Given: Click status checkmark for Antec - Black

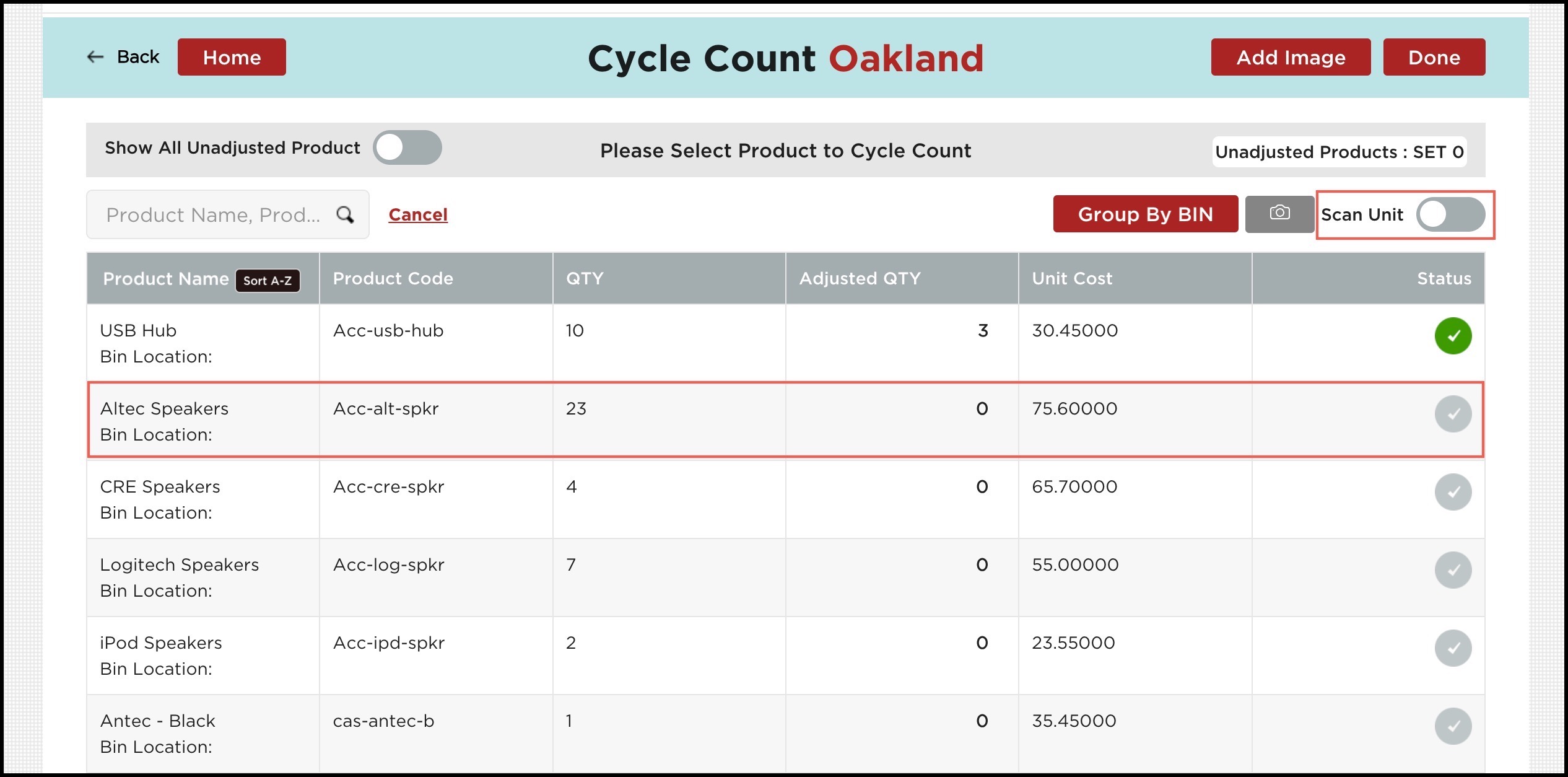Looking at the screenshot, I should click(x=1452, y=726).
